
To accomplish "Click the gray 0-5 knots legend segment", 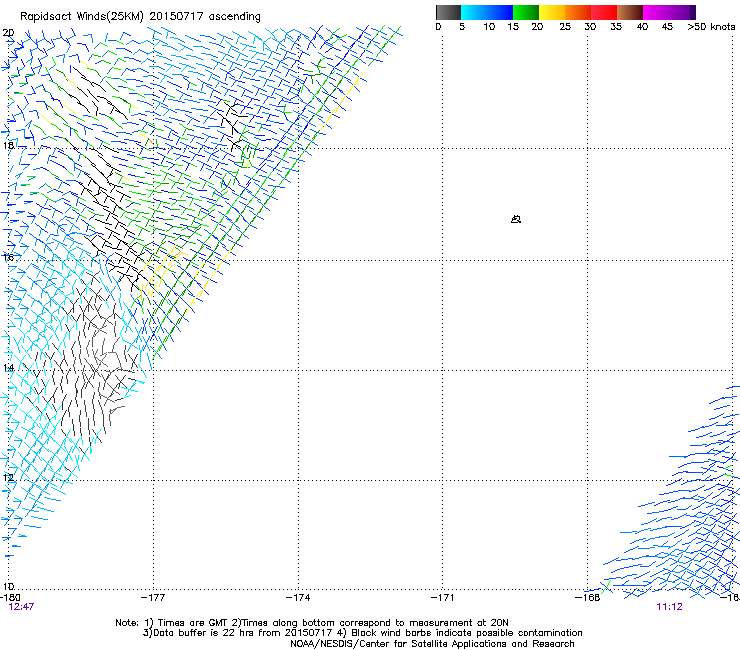I will click(448, 12).
